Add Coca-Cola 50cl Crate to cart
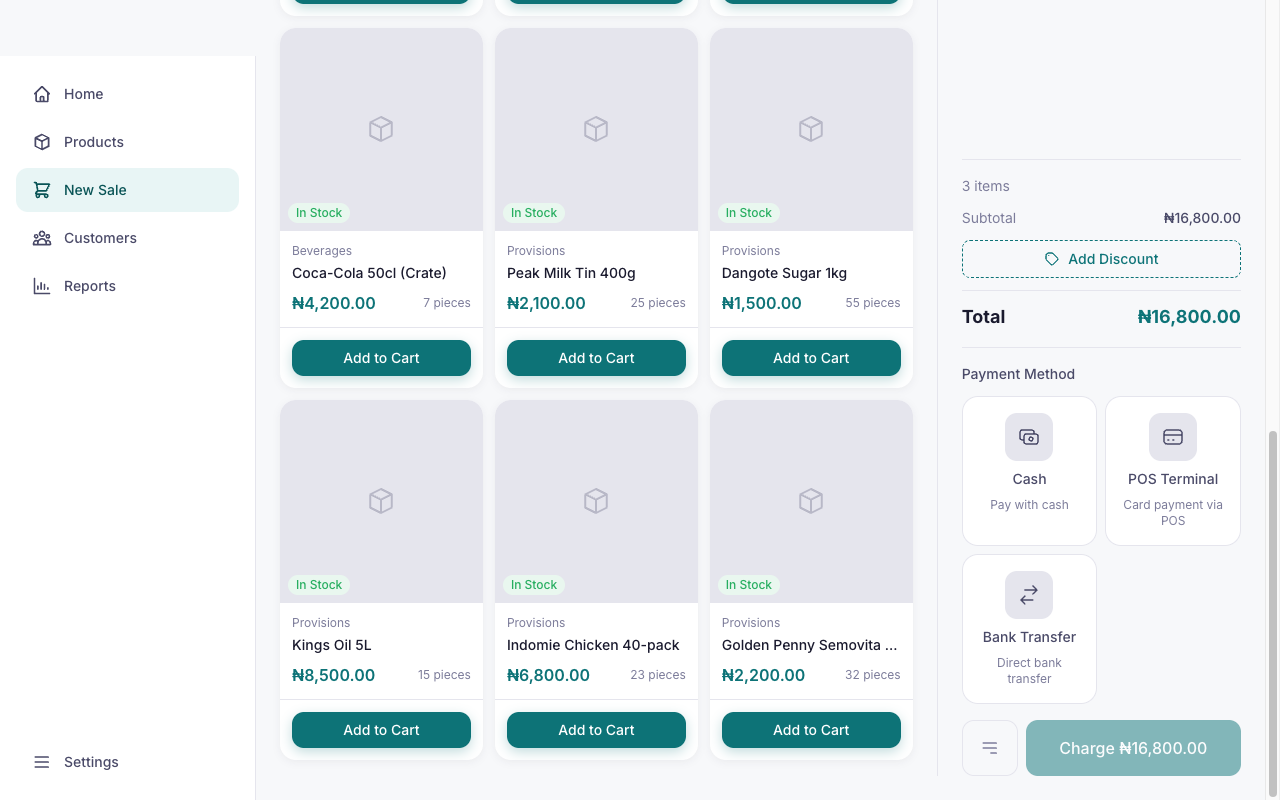 pyautogui.click(x=381, y=358)
